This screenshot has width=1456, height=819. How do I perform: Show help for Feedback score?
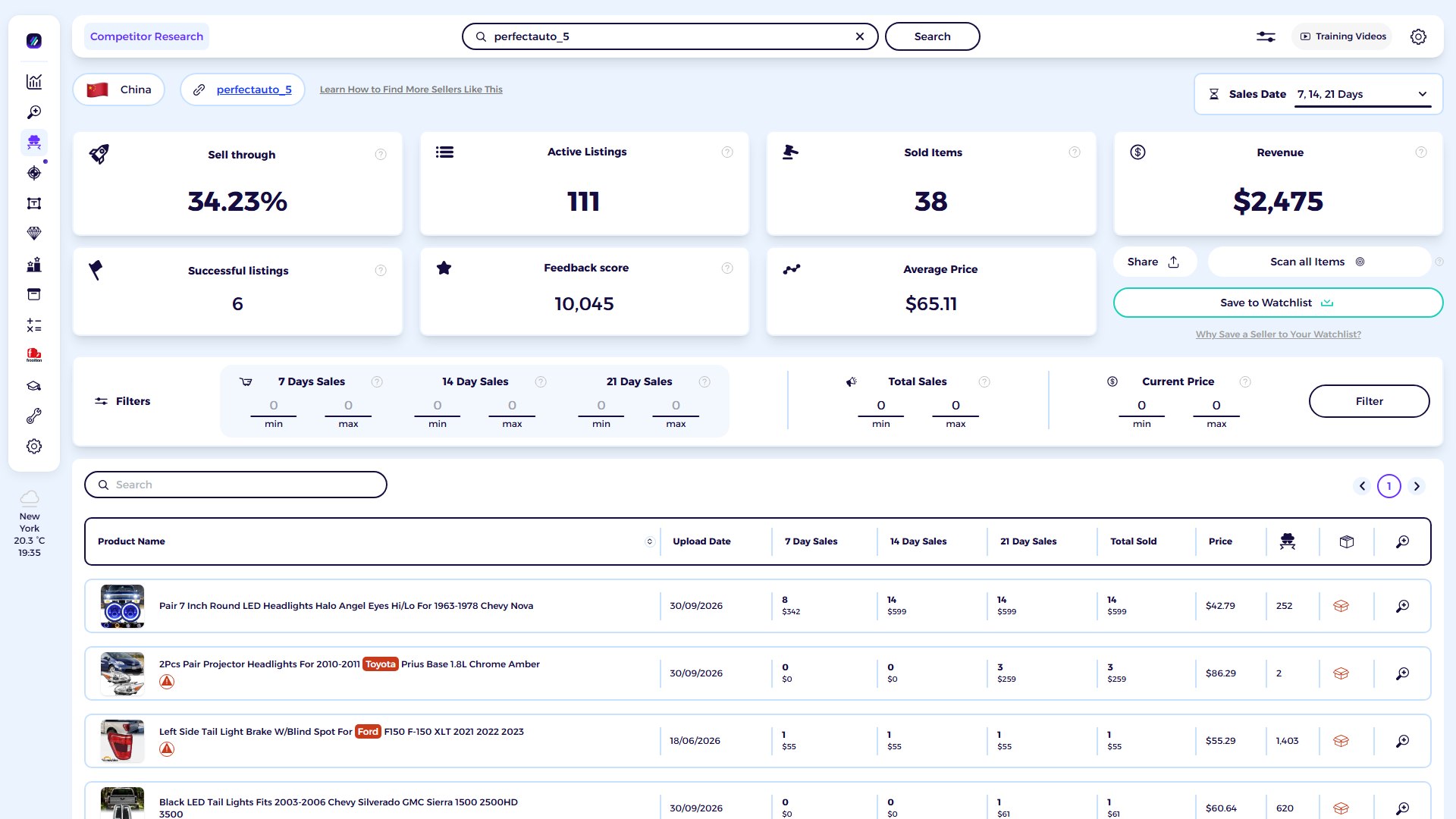pyautogui.click(x=727, y=268)
